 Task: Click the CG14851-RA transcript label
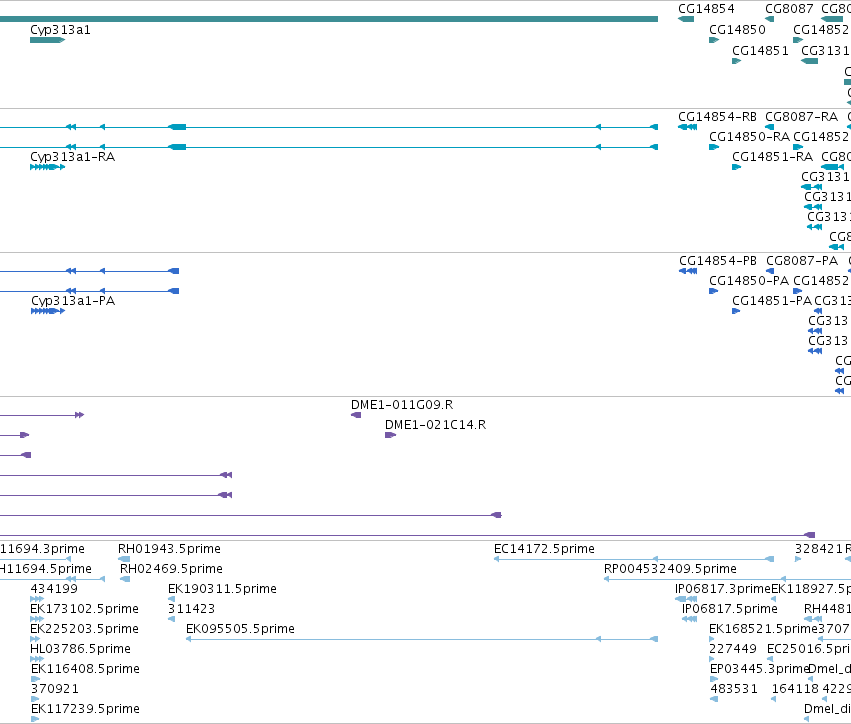(x=772, y=157)
